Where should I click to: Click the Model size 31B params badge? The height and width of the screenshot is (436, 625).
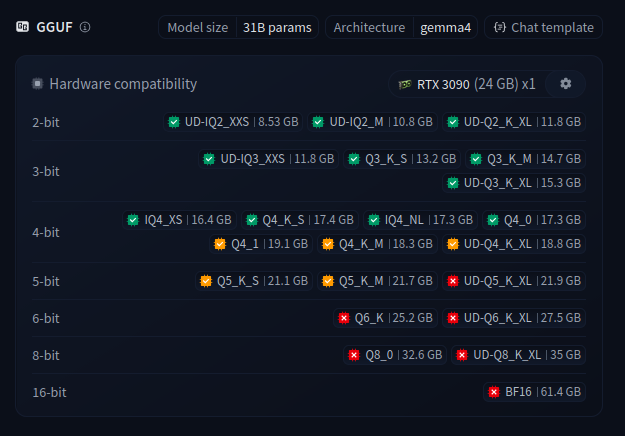pos(238,27)
